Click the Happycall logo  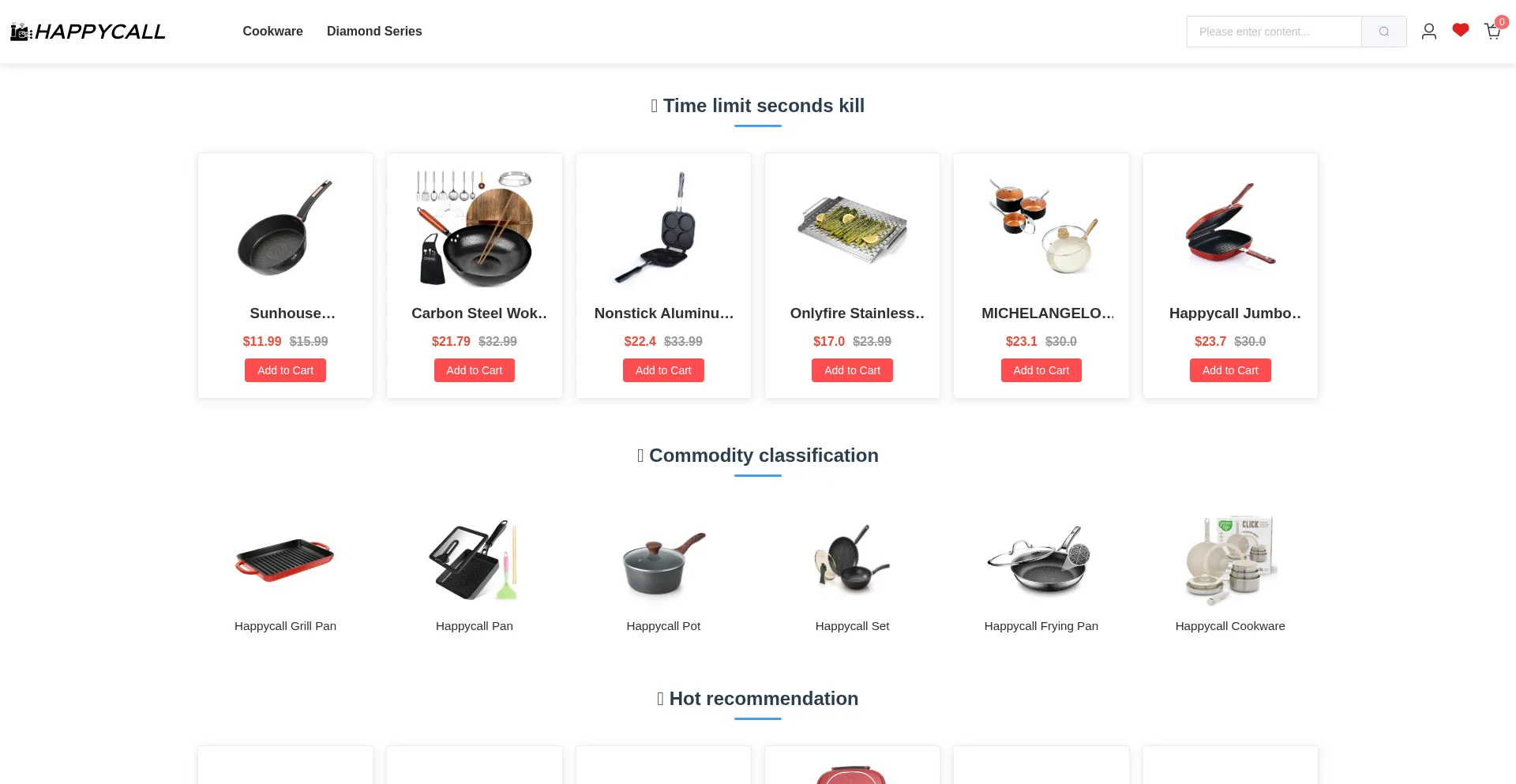(x=88, y=32)
